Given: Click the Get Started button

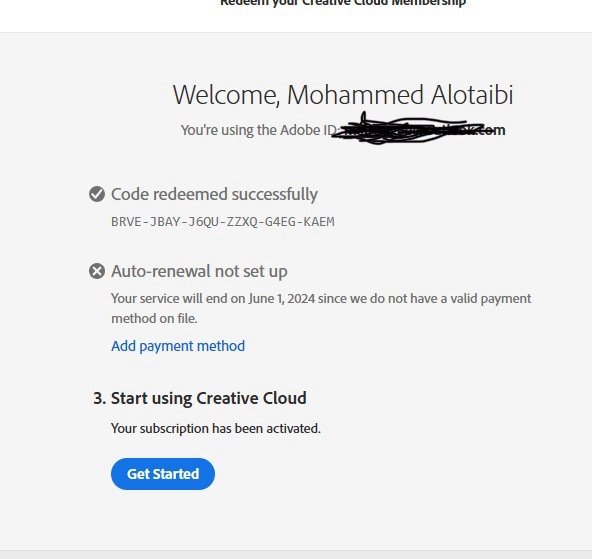Looking at the screenshot, I should [163, 474].
